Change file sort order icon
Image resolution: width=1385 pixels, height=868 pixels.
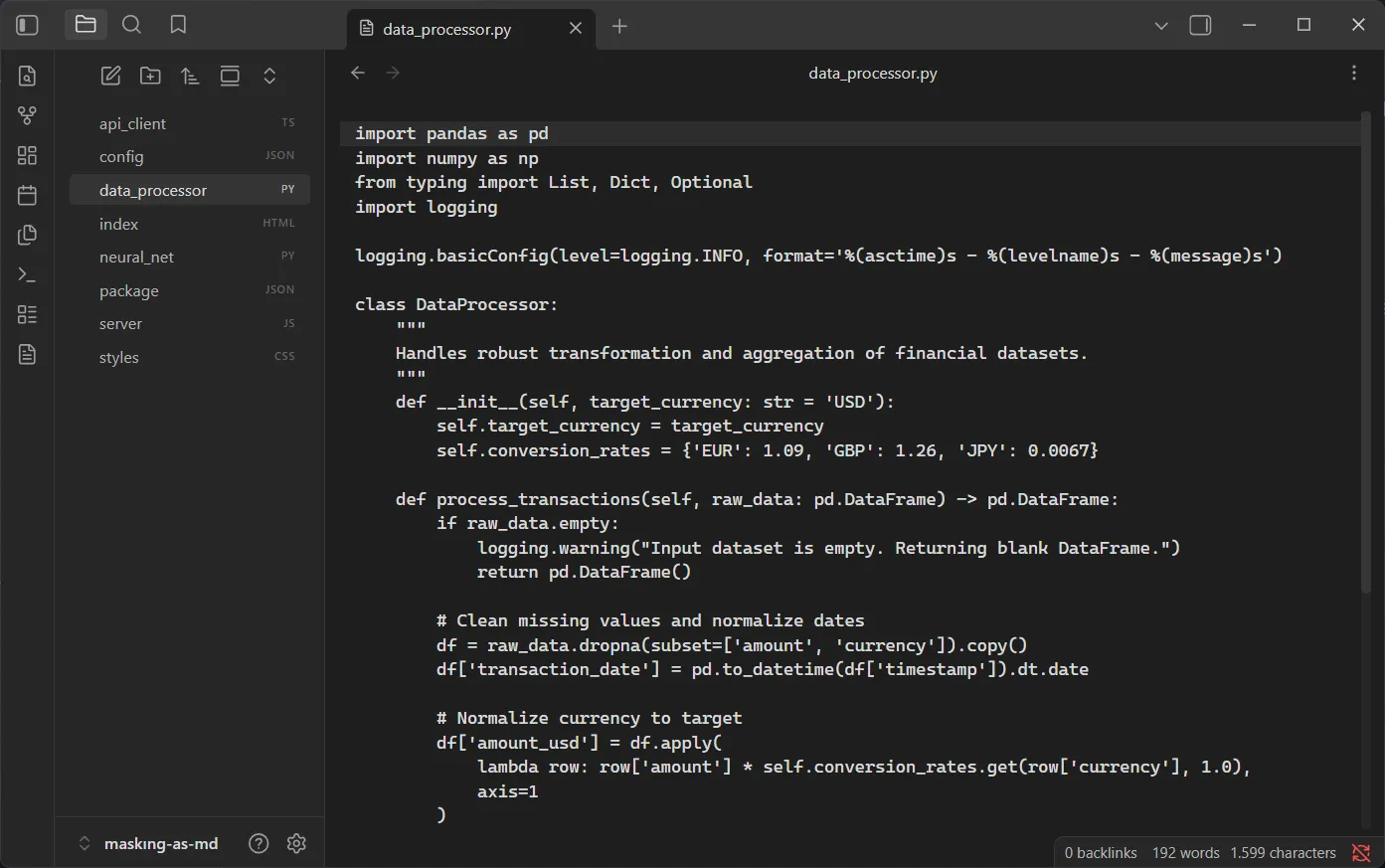click(190, 76)
